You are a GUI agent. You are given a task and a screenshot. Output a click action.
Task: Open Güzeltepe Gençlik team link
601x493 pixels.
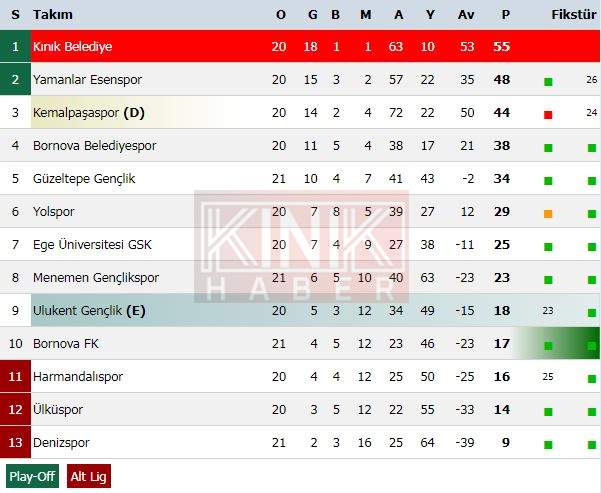click(x=84, y=179)
